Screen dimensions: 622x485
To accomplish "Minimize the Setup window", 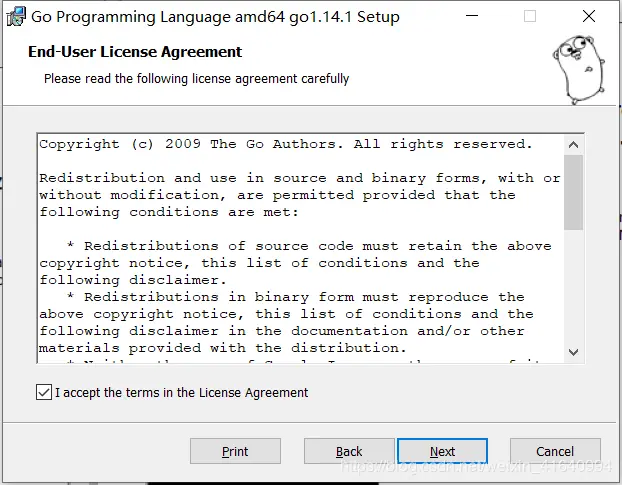I will (472, 16).
